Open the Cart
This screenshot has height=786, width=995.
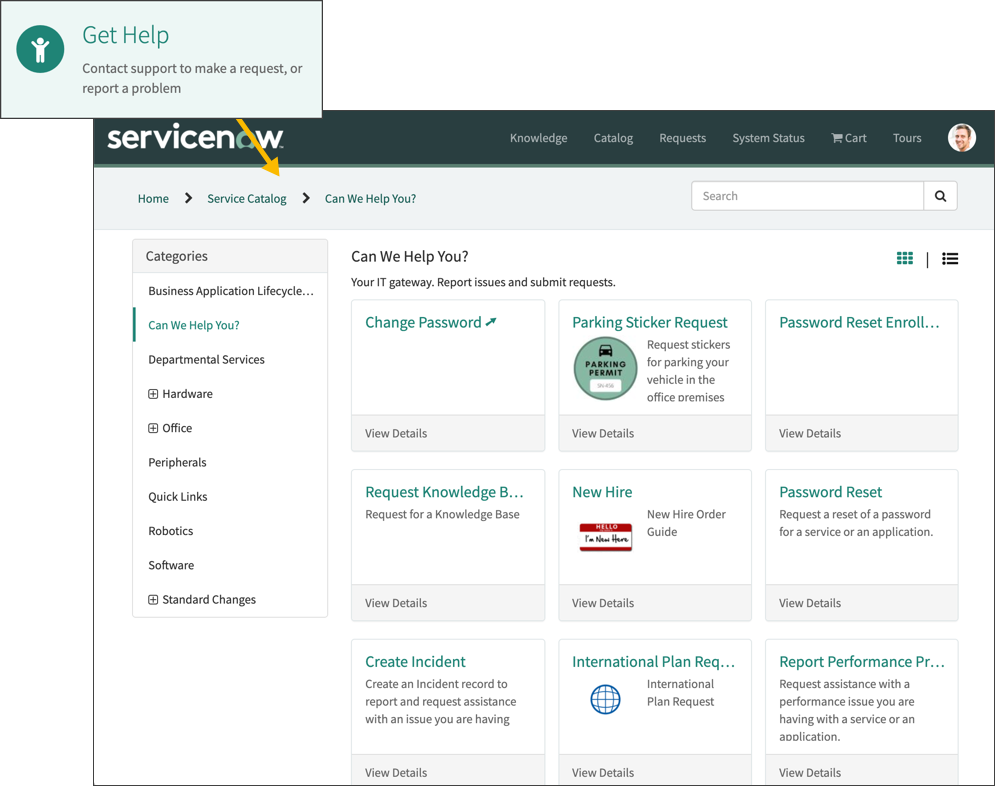847,138
